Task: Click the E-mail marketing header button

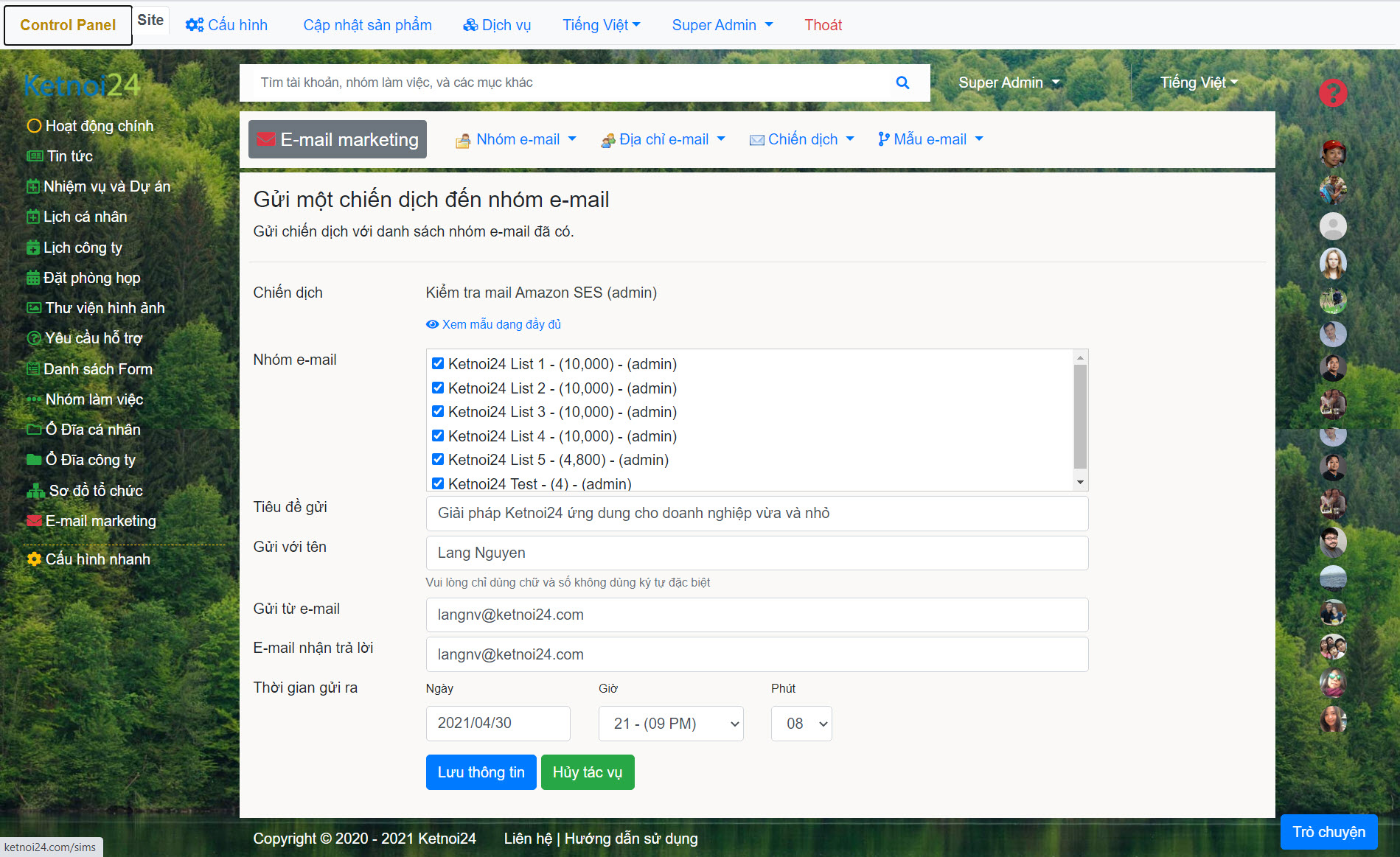Action: (338, 139)
